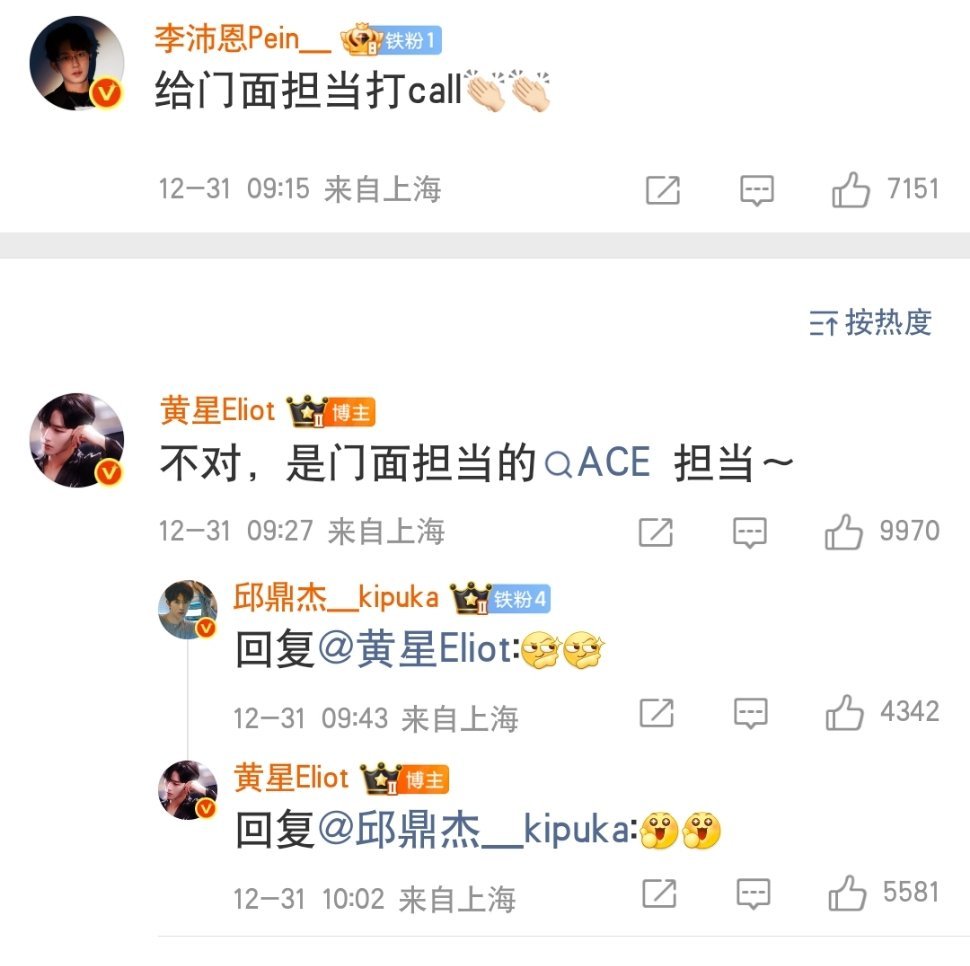Open 邱鼎杰__kipuka username in reply thread
970x966 pixels.
point(336,597)
